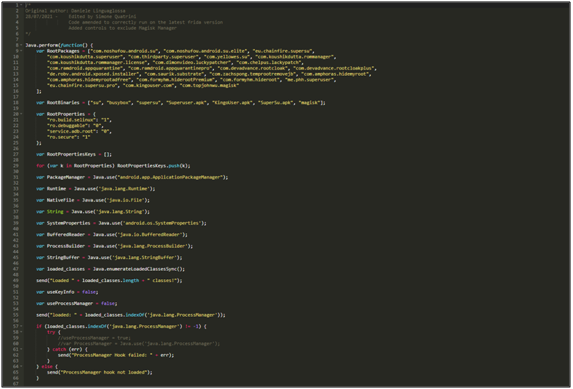Click the "busybox" string in RootBinaries

pyautogui.click(x=119, y=103)
